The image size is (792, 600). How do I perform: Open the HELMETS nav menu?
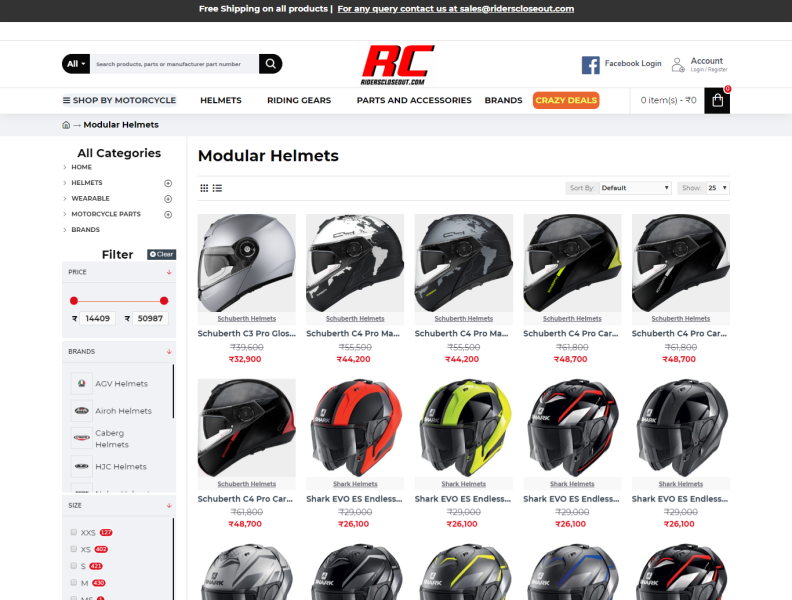(221, 100)
